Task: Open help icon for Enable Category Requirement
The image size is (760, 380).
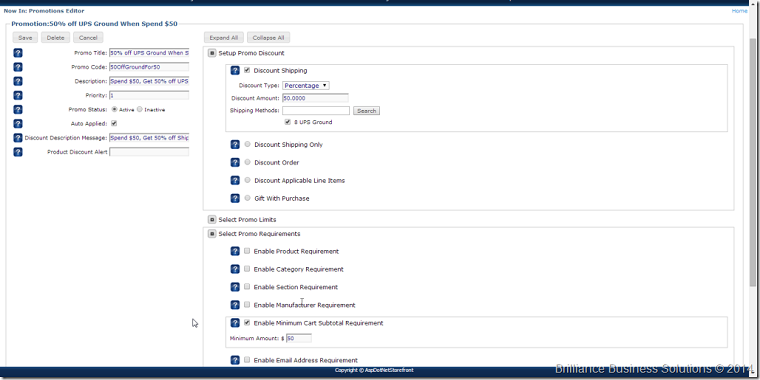Action: (235, 269)
